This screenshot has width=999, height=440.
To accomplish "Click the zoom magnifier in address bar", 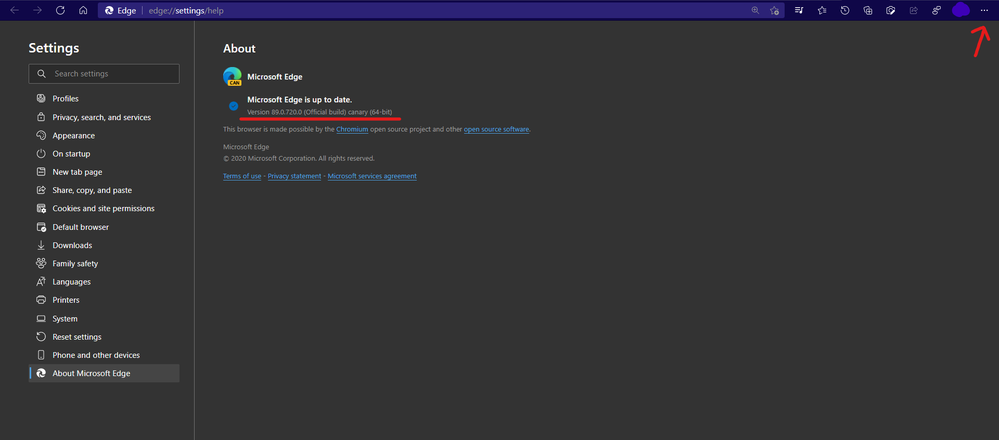I will pos(756,10).
